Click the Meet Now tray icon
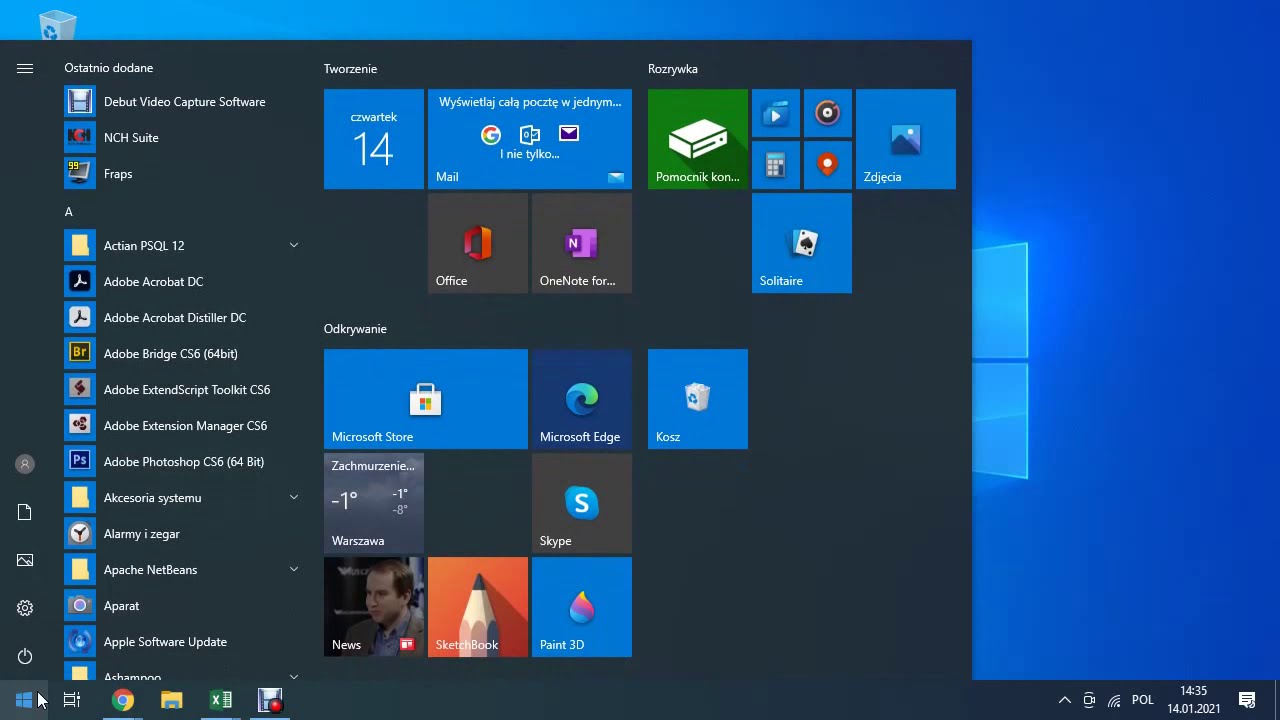The height and width of the screenshot is (720, 1280). pyautogui.click(x=1089, y=700)
